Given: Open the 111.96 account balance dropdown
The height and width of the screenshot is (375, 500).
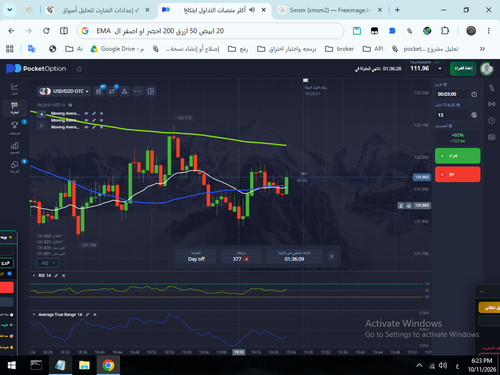Looking at the screenshot, I should point(426,68).
